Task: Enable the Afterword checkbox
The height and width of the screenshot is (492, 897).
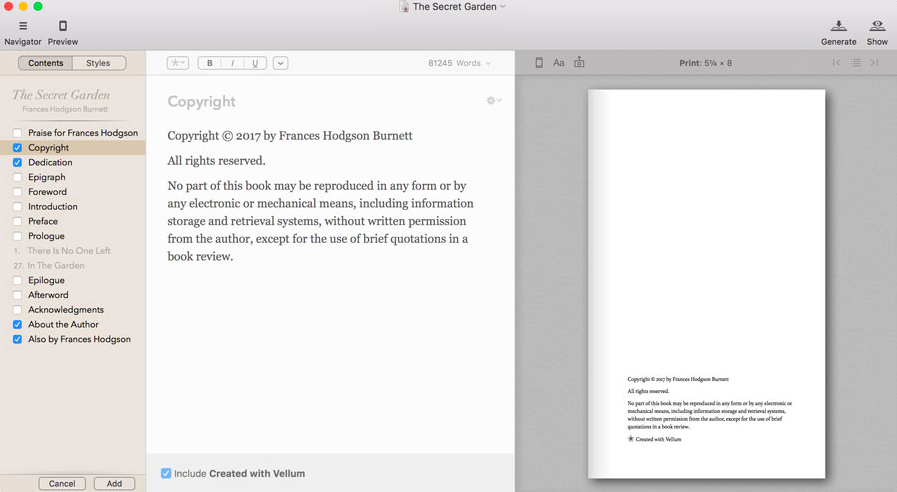Action: 18,295
